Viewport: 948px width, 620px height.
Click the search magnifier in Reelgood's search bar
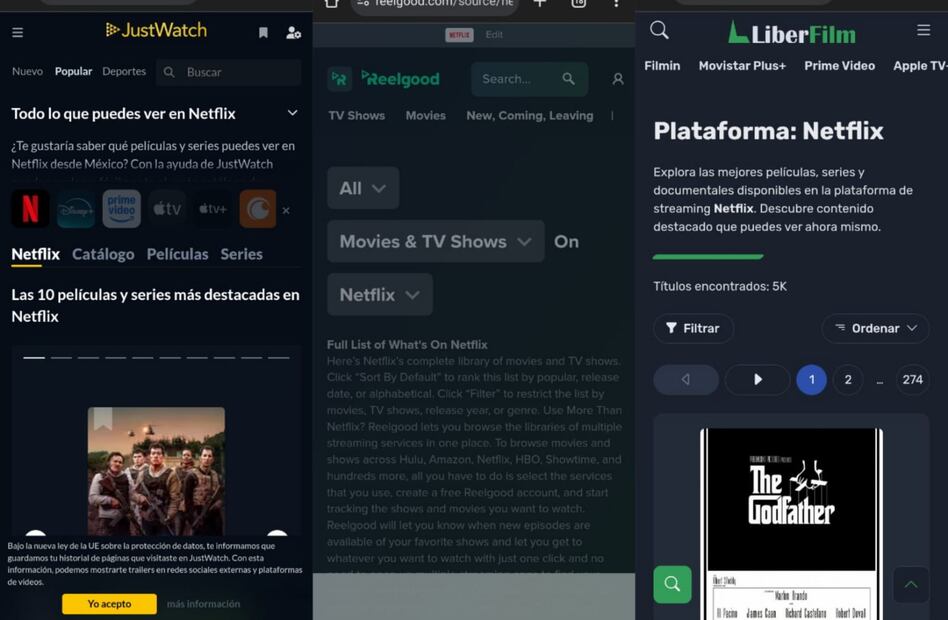(x=569, y=79)
